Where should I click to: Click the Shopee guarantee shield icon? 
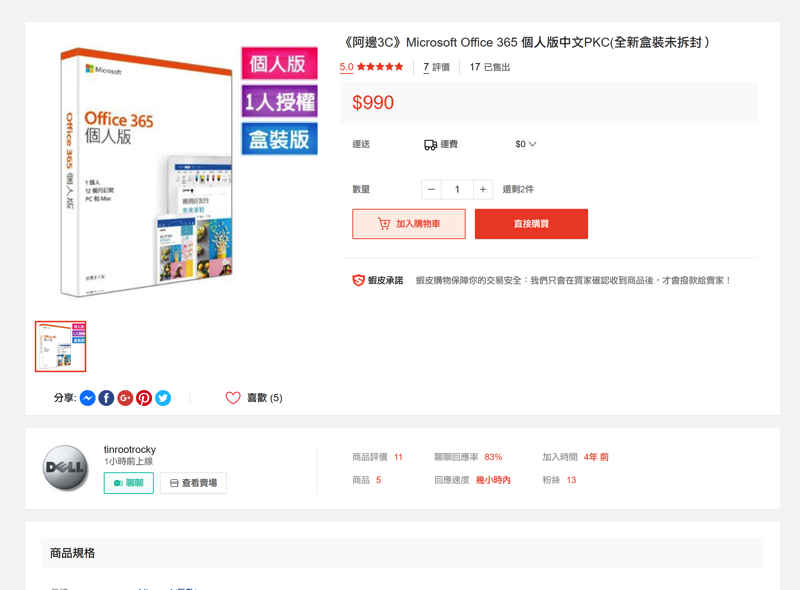click(x=359, y=281)
